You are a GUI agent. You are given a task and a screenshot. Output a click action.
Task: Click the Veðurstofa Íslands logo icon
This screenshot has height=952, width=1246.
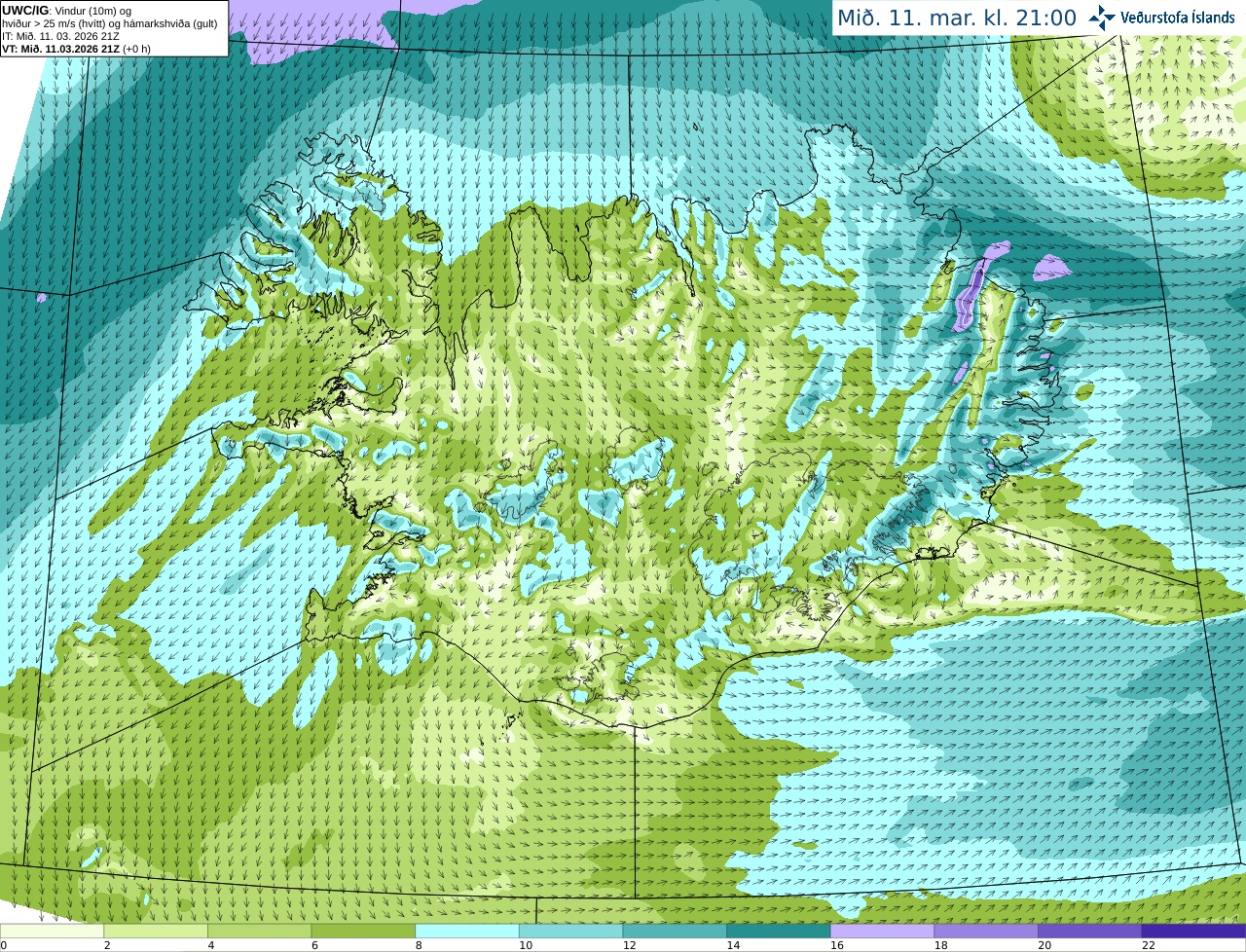coord(1102,18)
